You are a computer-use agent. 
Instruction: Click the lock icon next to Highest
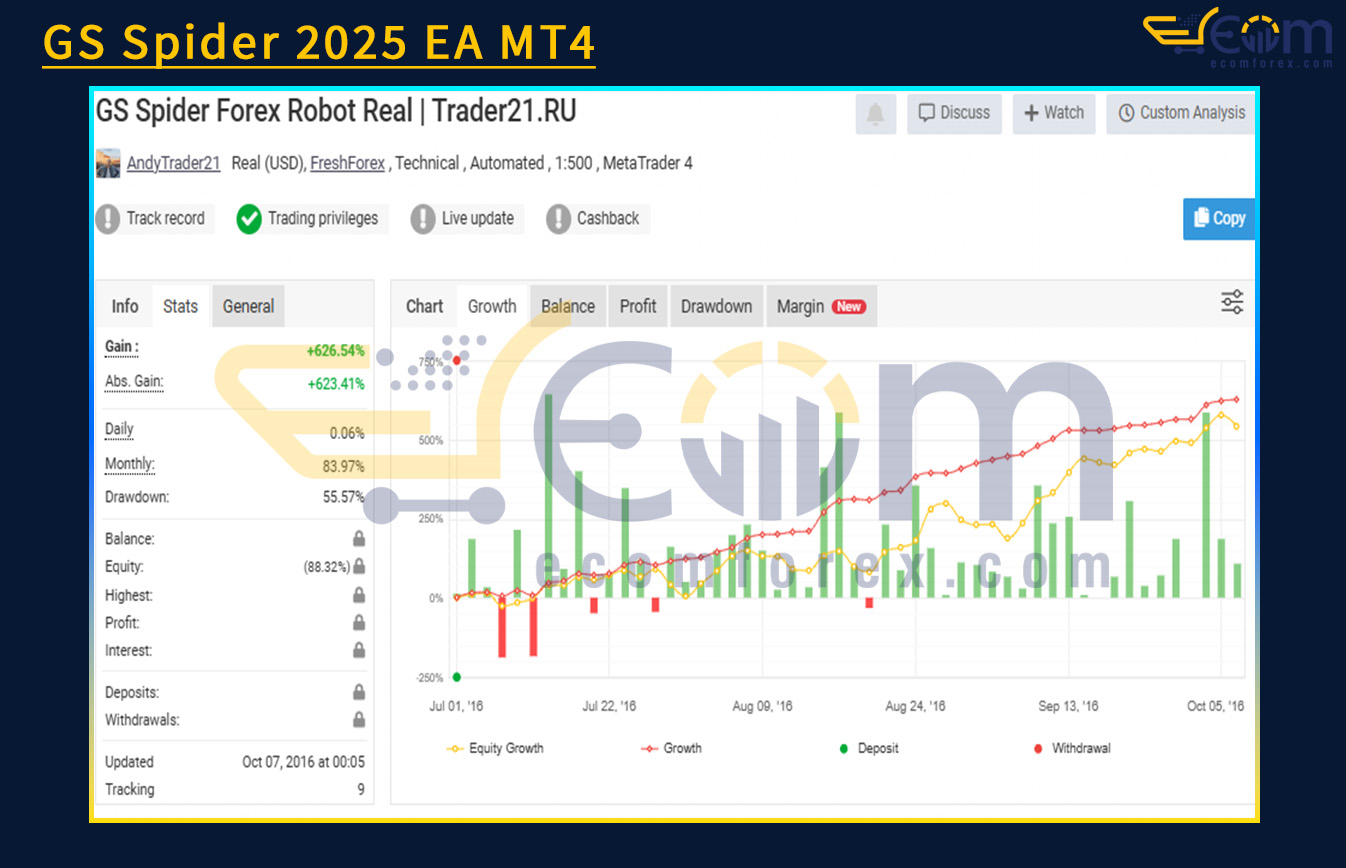coord(359,595)
